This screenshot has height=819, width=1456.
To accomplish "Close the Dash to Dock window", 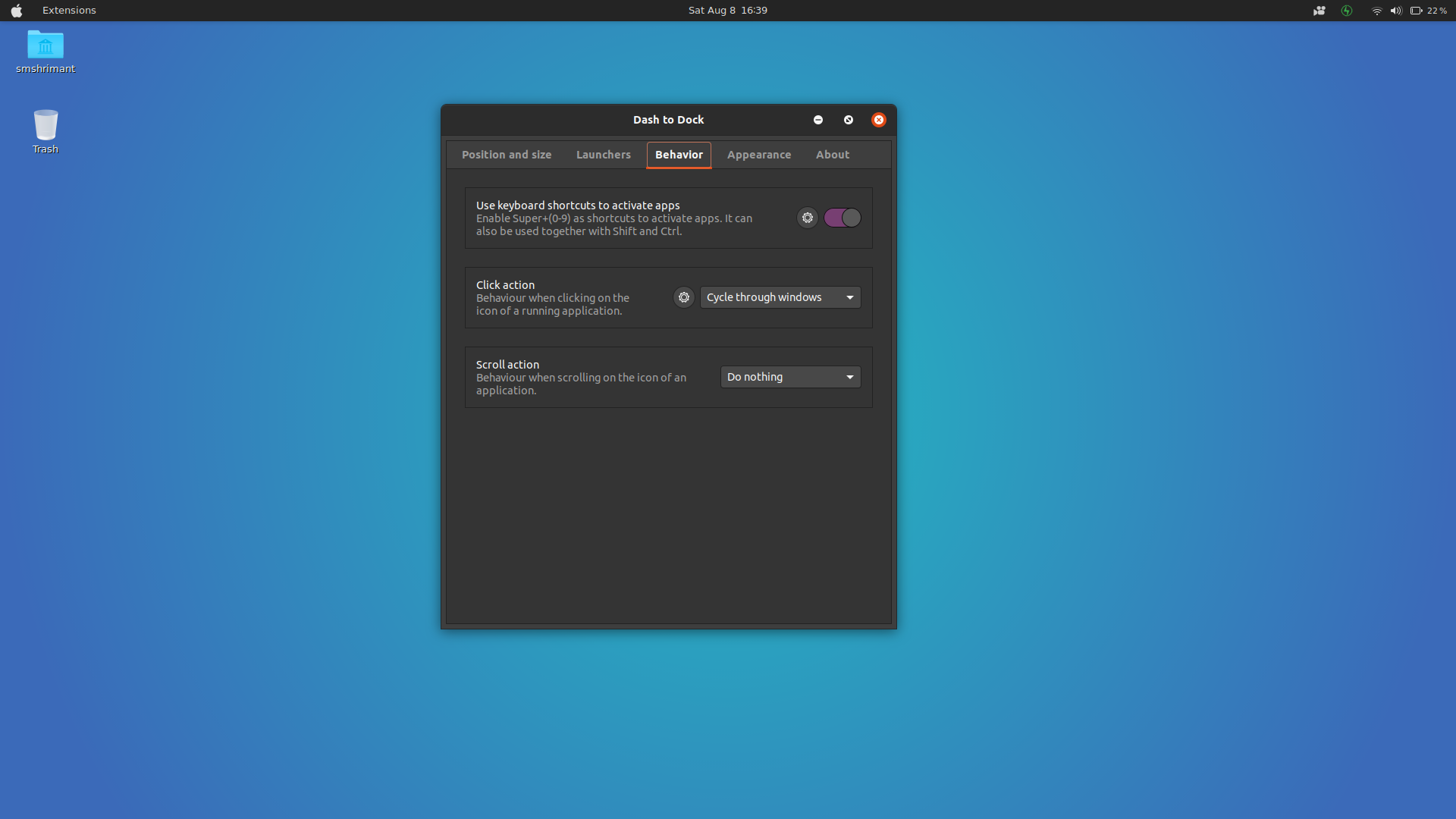I will [879, 120].
